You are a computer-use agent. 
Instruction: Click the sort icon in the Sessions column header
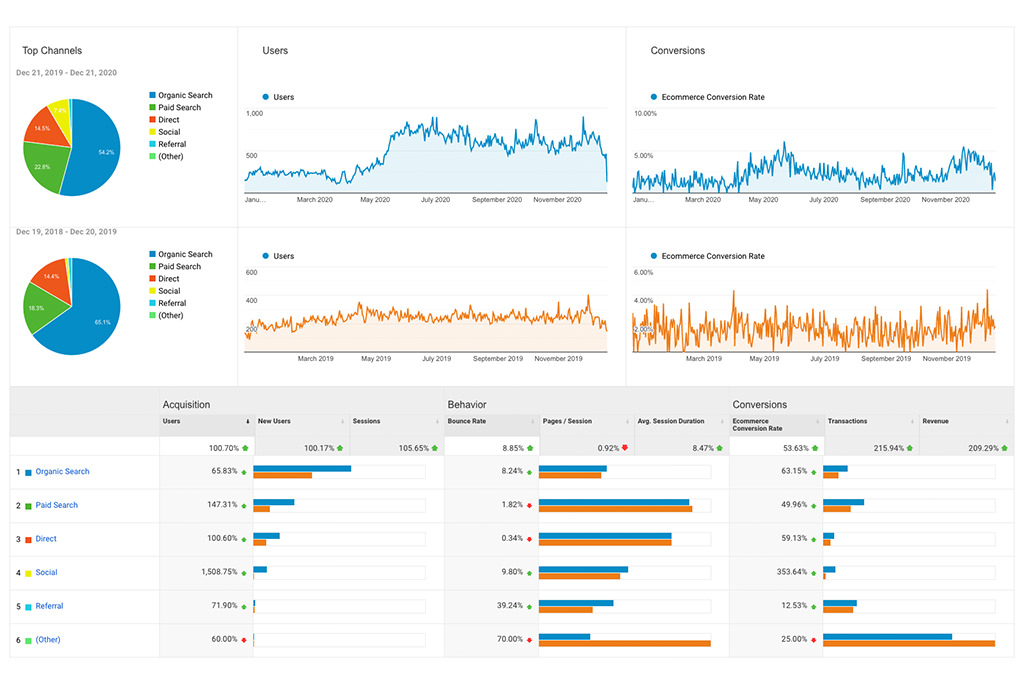point(438,422)
